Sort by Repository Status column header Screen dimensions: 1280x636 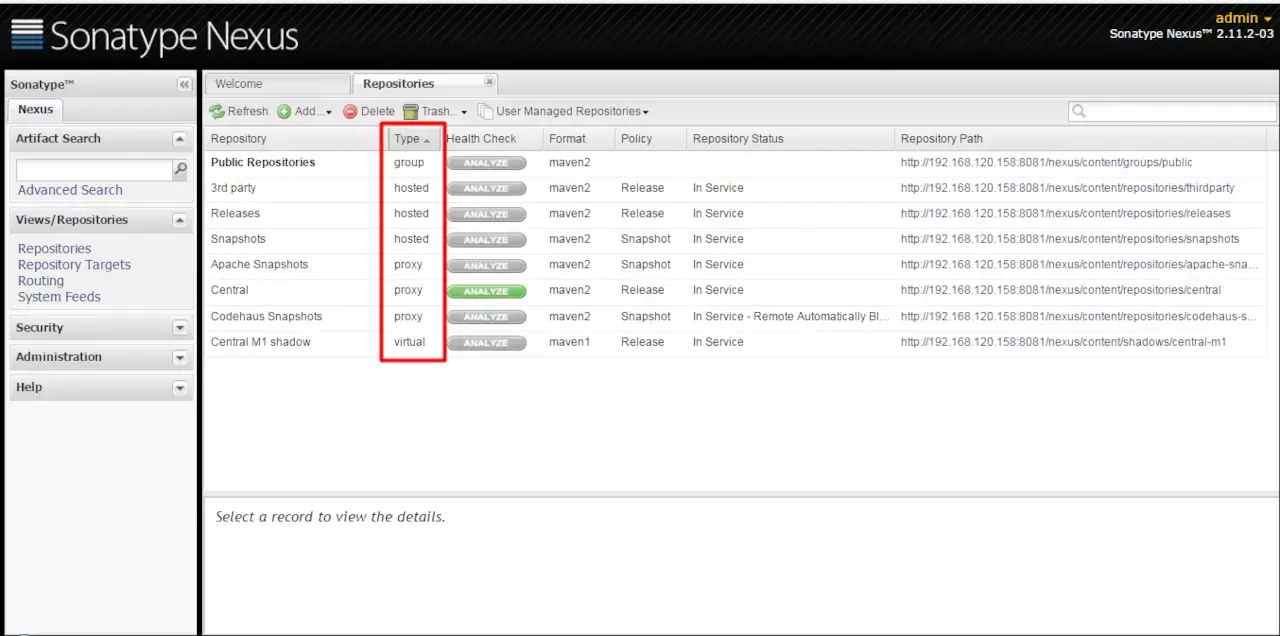pyautogui.click(x=790, y=139)
